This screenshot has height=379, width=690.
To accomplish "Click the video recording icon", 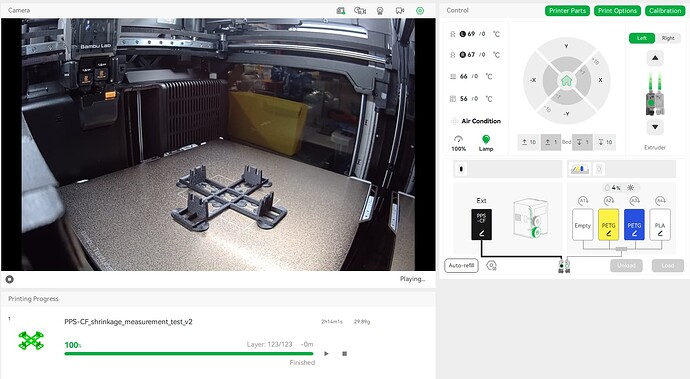I will coord(400,11).
